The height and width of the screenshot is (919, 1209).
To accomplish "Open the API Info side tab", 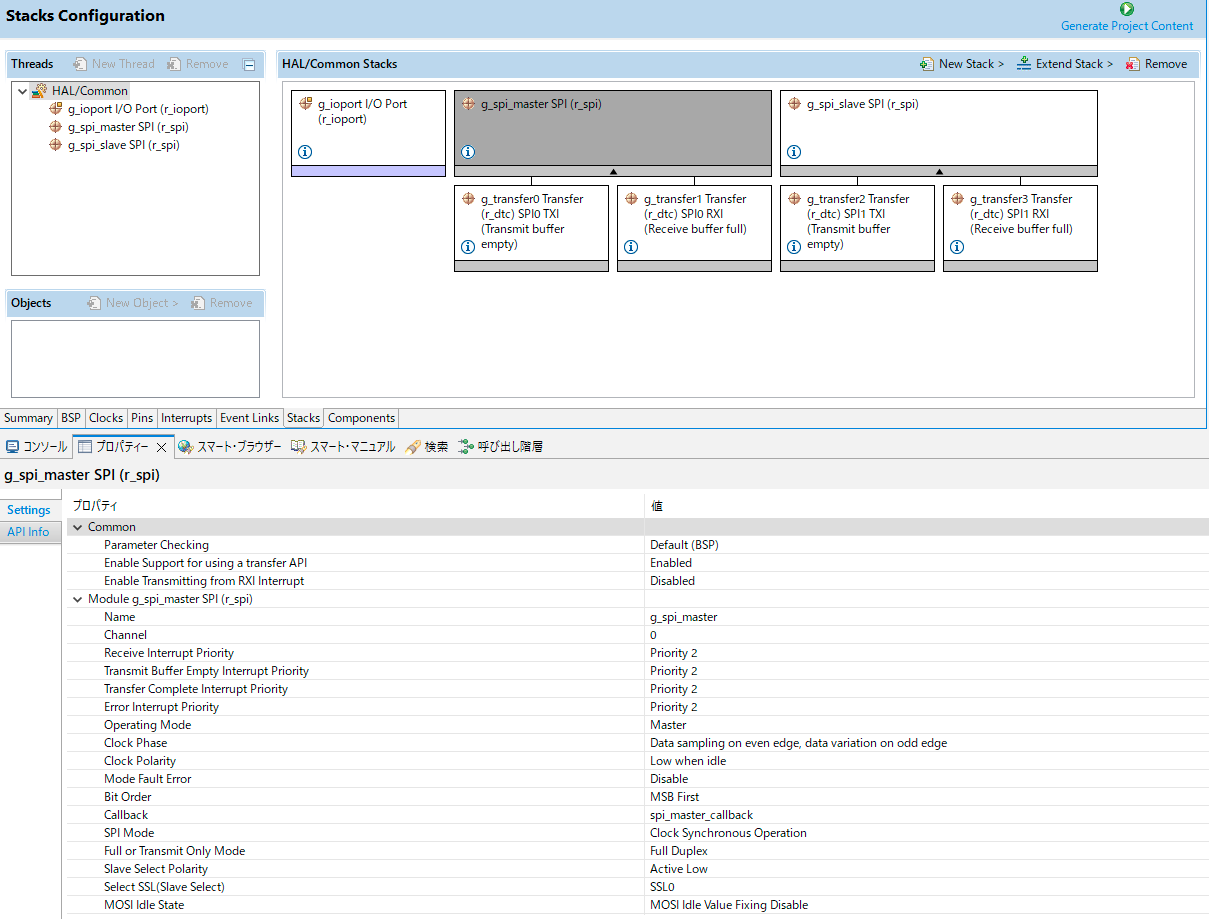I will [x=28, y=532].
